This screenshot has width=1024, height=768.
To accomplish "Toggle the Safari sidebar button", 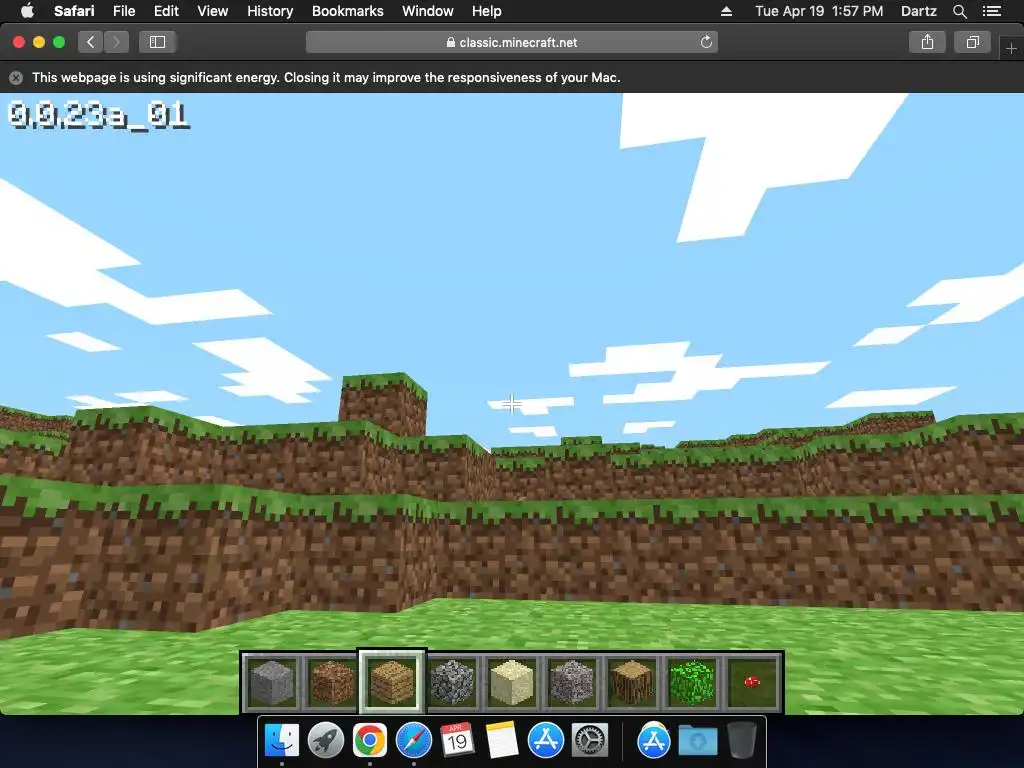I will (157, 42).
